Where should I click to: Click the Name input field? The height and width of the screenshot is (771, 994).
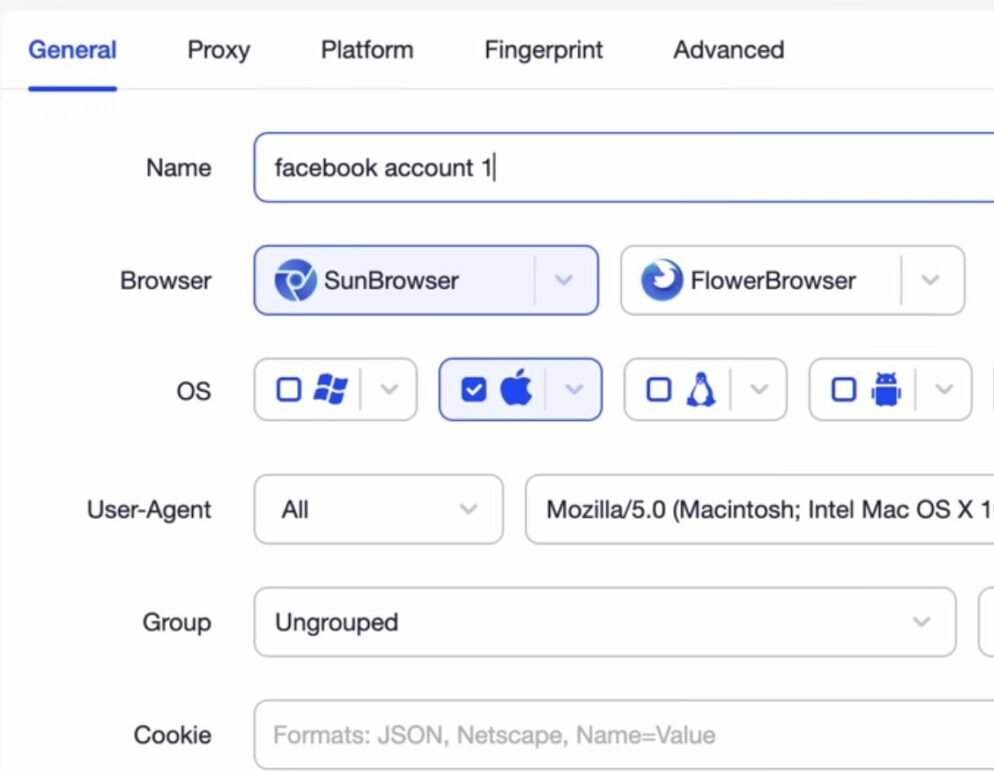[x=624, y=167]
